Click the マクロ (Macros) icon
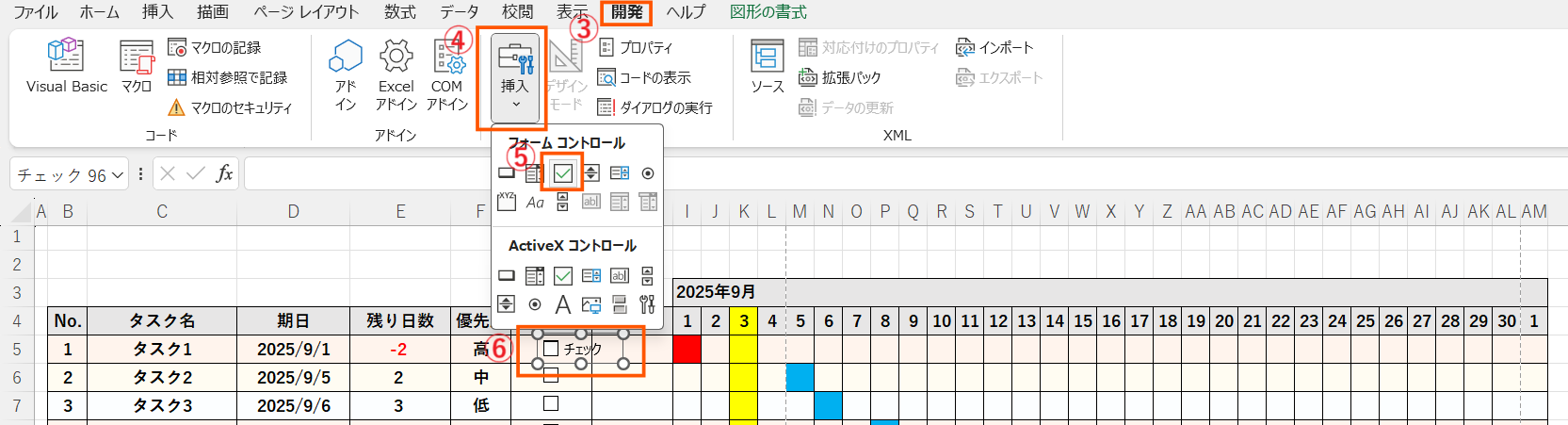The height and width of the screenshot is (425, 1568). click(137, 65)
